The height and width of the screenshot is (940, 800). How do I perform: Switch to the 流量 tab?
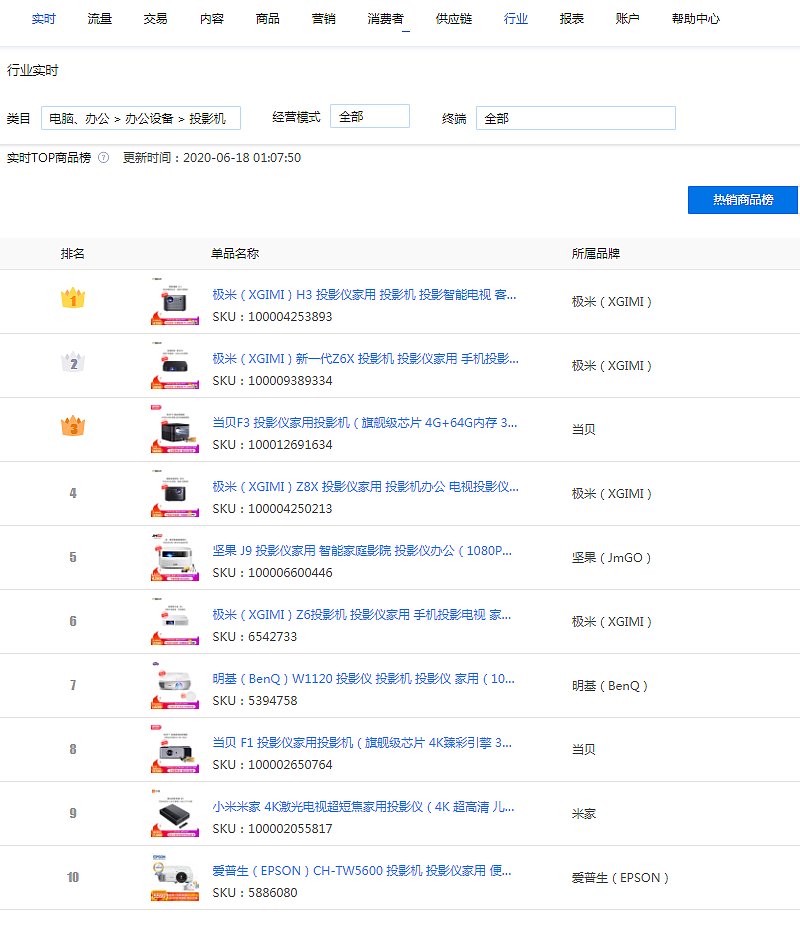coord(100,19)
